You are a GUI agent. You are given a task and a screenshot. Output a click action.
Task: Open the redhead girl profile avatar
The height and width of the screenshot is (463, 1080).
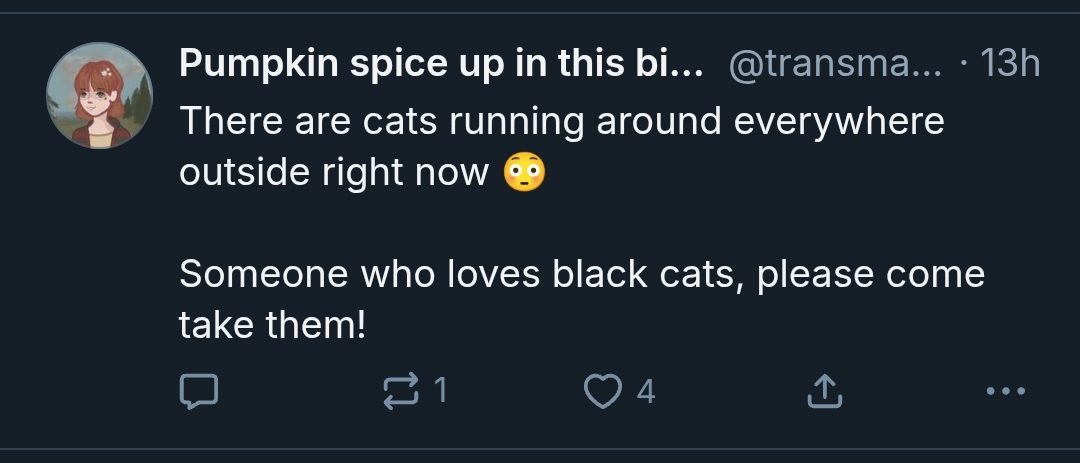click(x=99, y=95)
